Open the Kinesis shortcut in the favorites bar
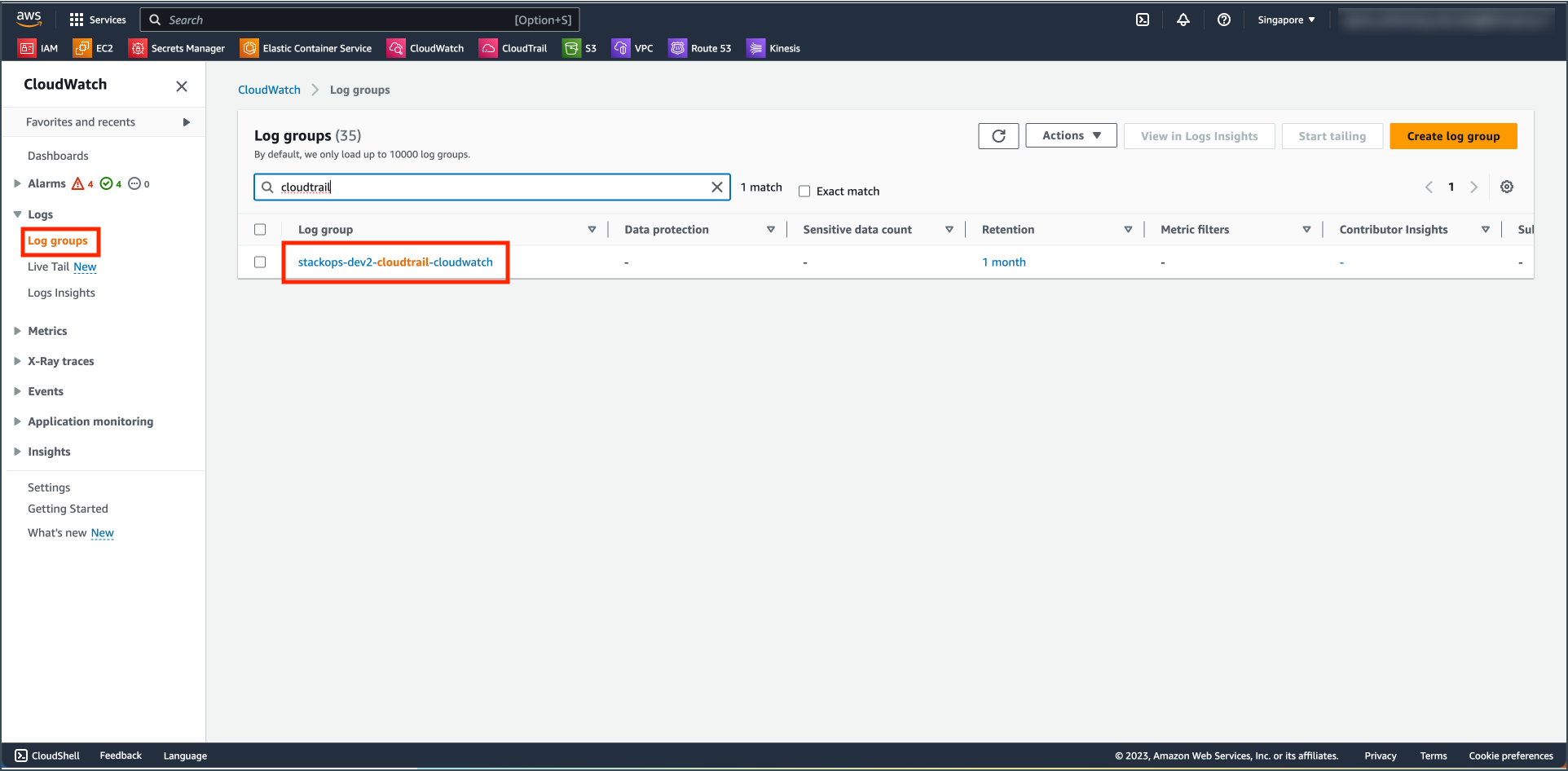The width and height of the screenshot is (1568, 771). 773,48
